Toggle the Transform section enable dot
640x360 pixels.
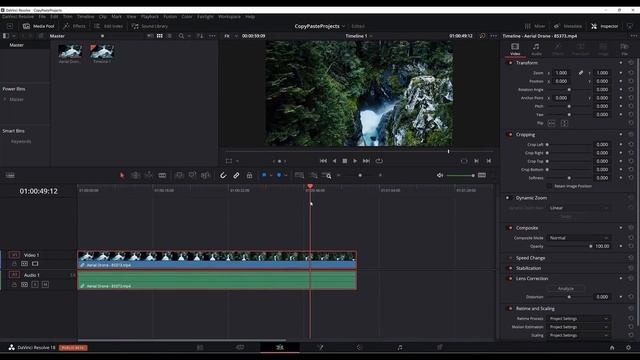[x=510, y=63]
